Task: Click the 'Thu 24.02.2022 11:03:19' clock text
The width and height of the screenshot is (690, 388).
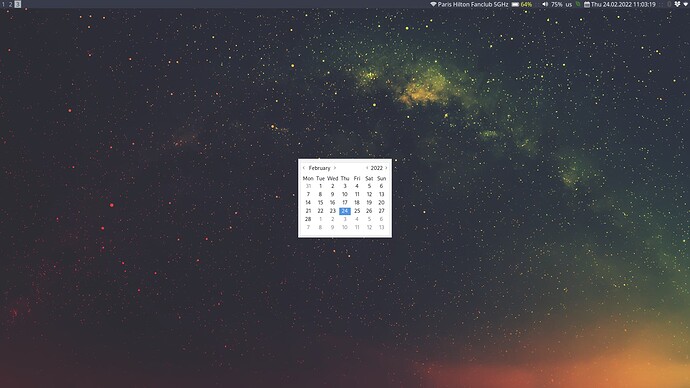Action: [x=623, y=4]
